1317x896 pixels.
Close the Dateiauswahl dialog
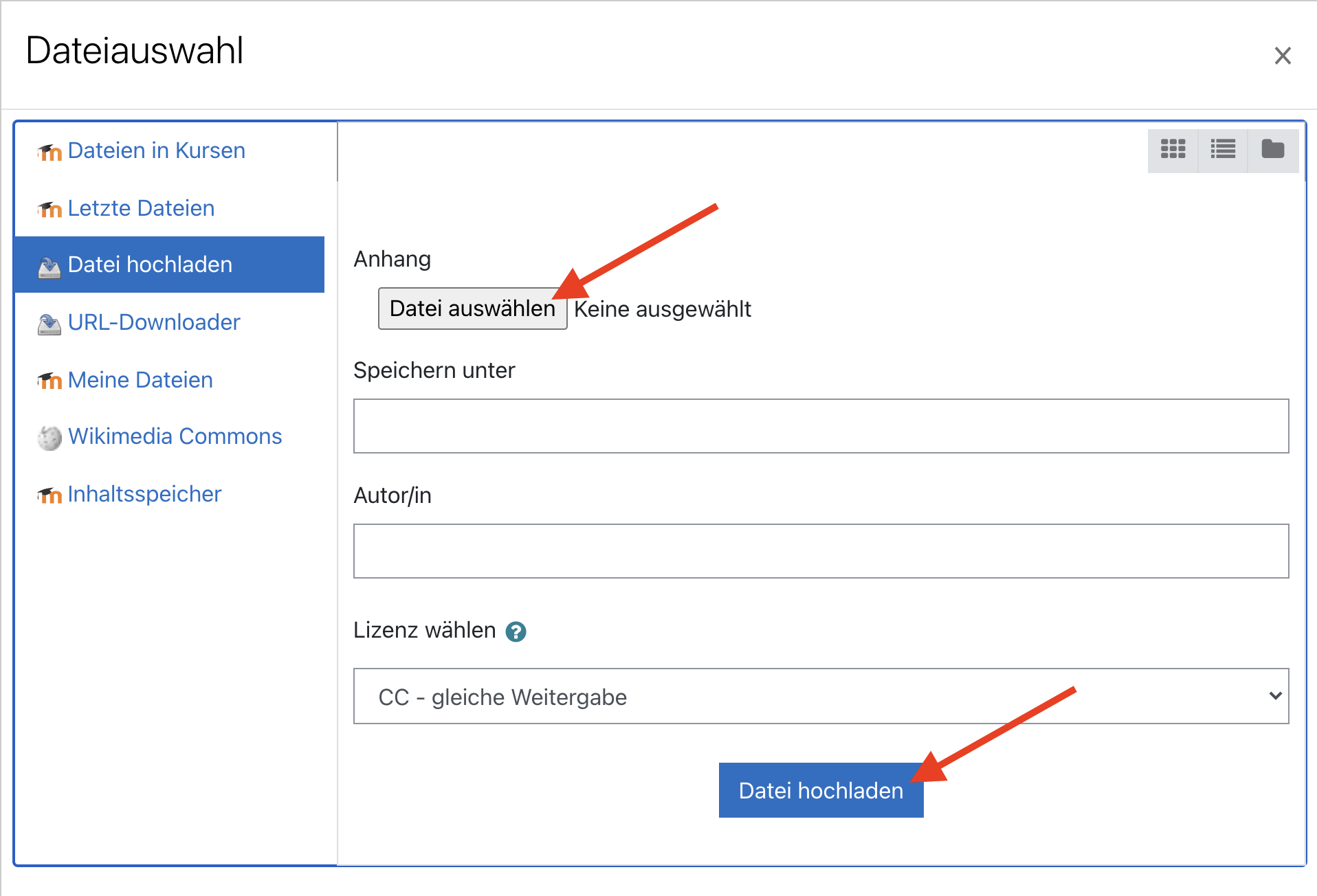coord(1282,56)
